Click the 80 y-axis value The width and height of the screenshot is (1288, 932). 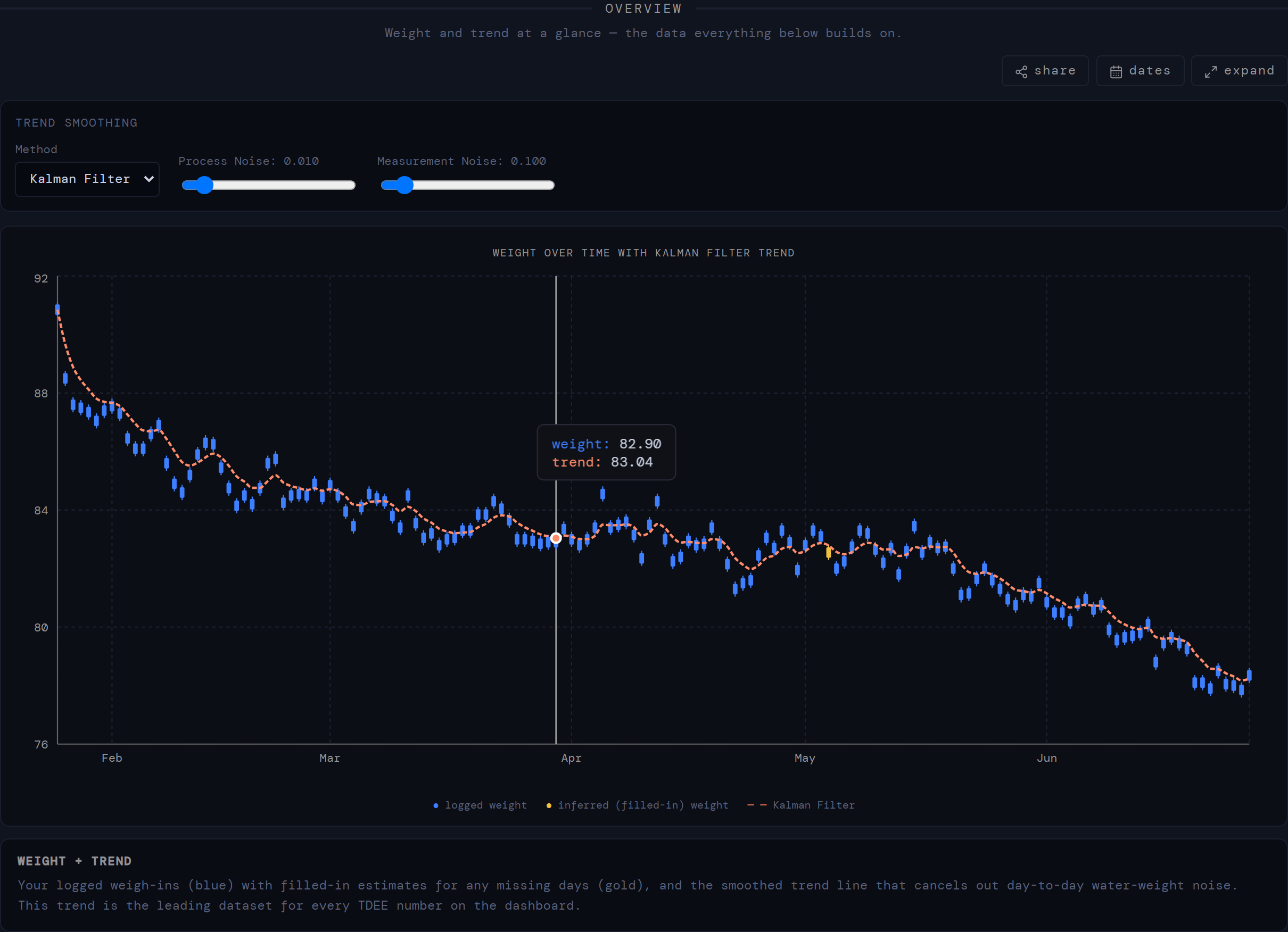[x=42, y=627]
